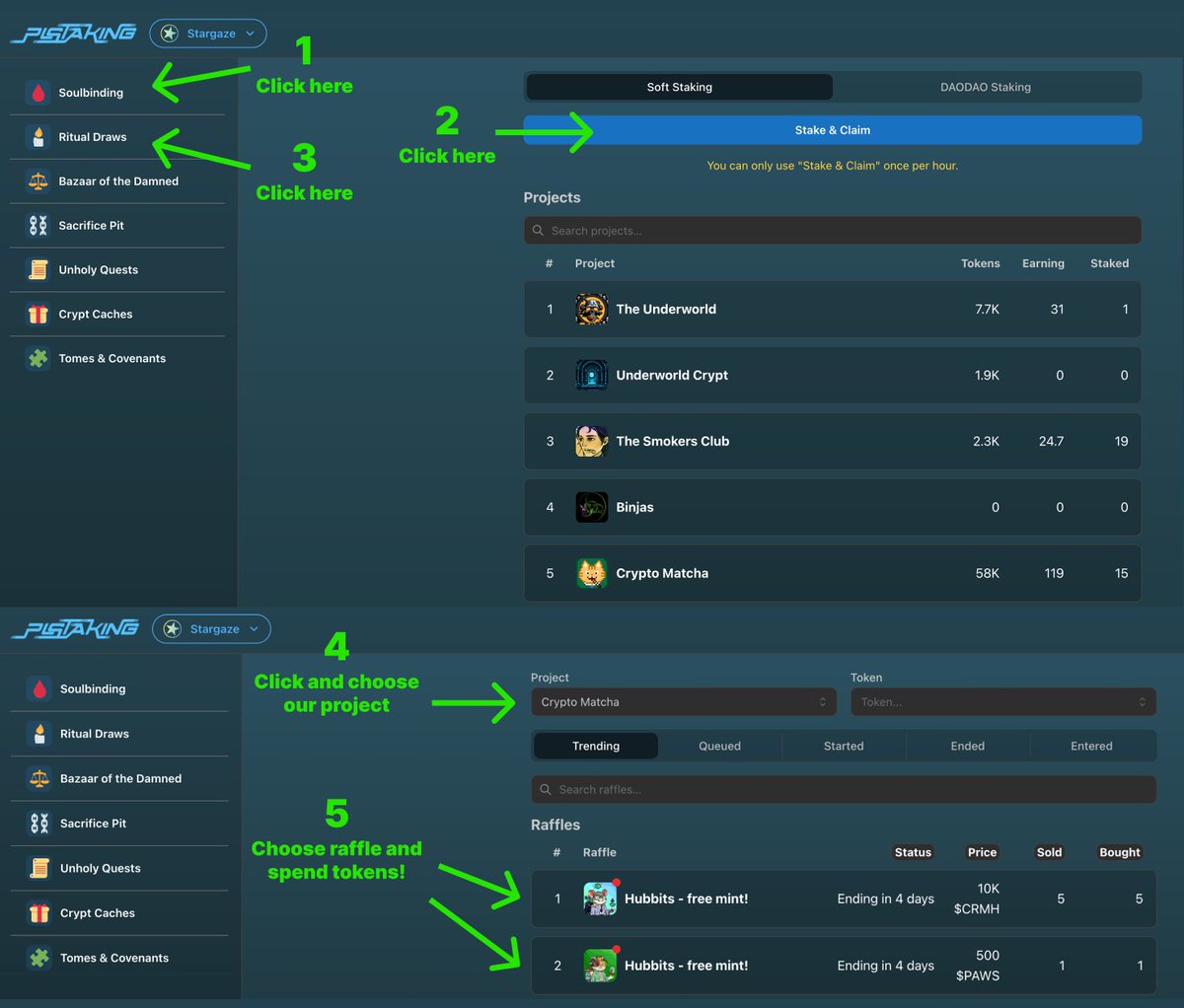This screenshot has height=1008, width=1184.
Task: Open Unholy Quests scroll icon on the Soft Staking screen
Action: pyautogui.click(x=37, y=270)
